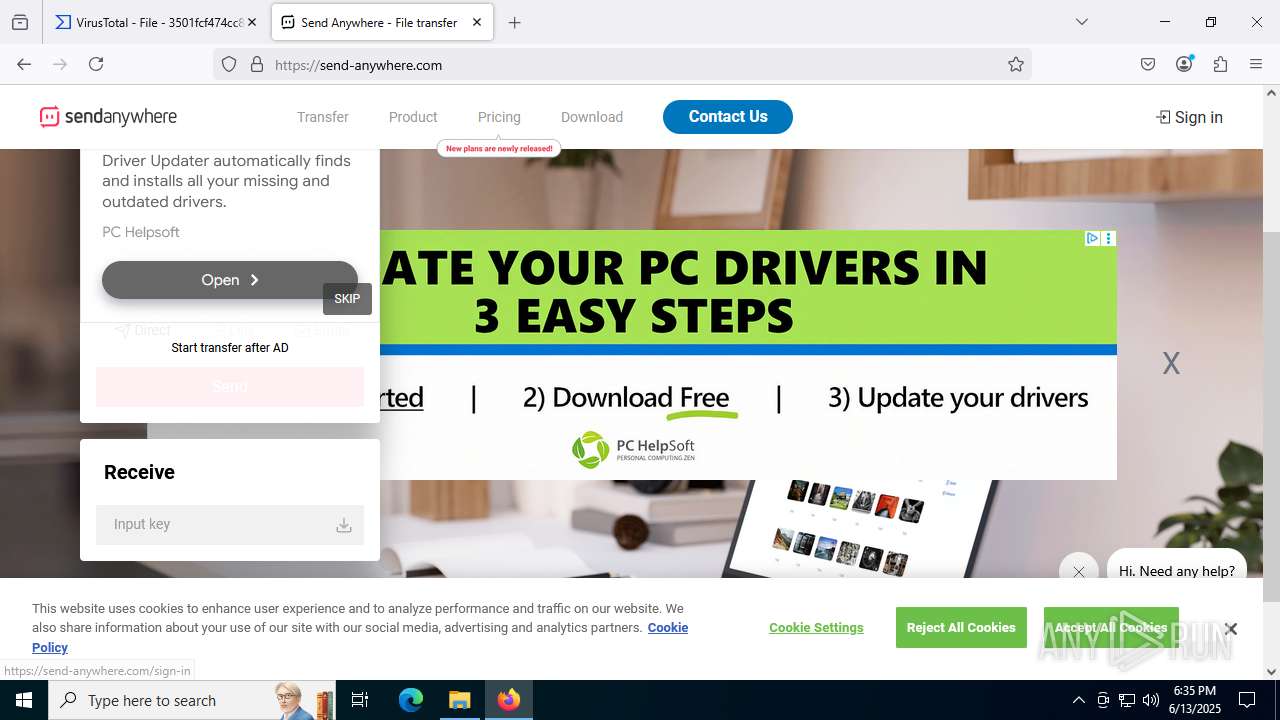This screenshot has width=1280, height=720.
Task: Open the extensions puzzle icon
Action: 1220,64
